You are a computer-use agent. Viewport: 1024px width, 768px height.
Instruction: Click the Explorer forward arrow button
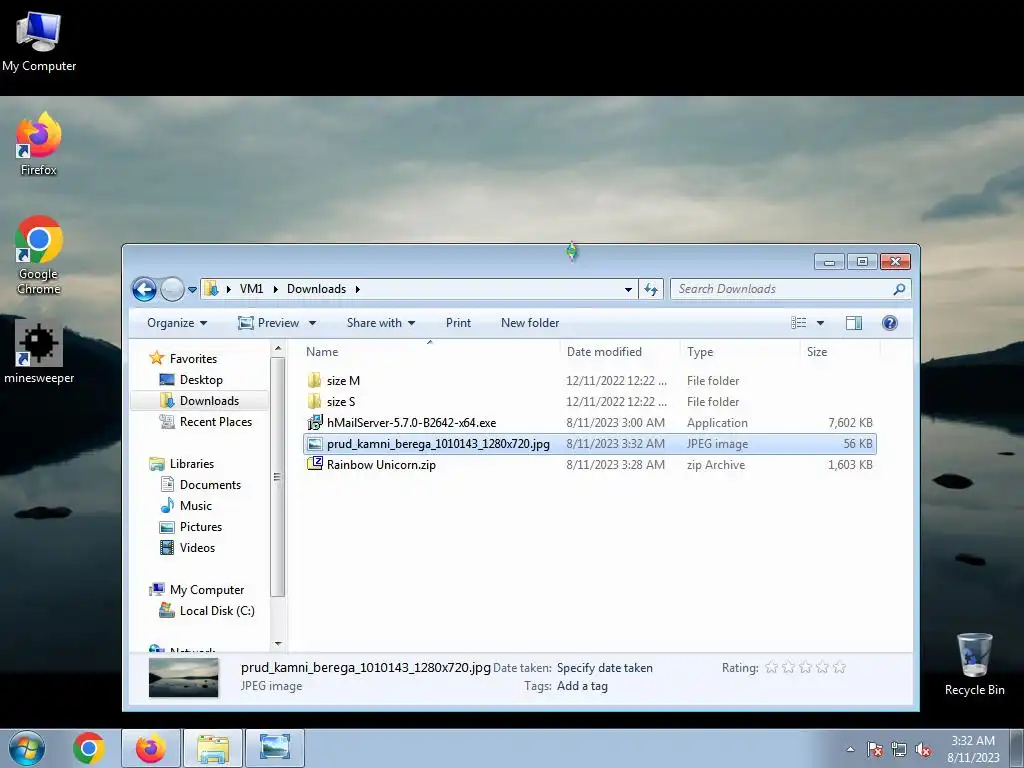(172, 289)
